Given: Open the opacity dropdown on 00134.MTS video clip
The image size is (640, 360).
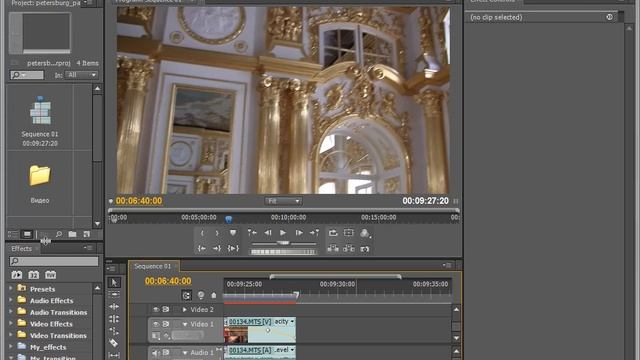Looking at the screenshot, I should (292, 322).
